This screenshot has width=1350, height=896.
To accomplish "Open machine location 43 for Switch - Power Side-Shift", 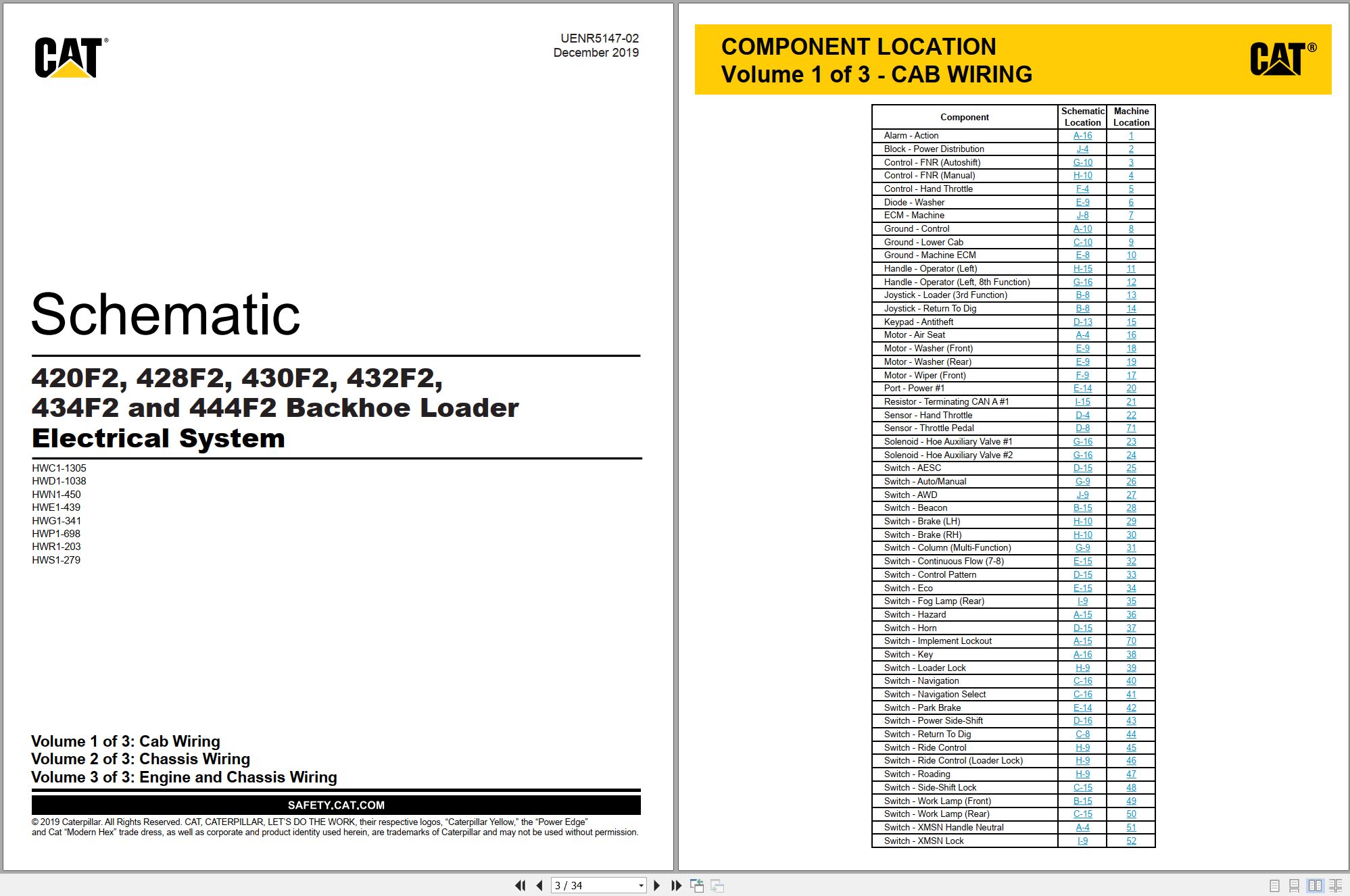I will tap(1131, 721).
